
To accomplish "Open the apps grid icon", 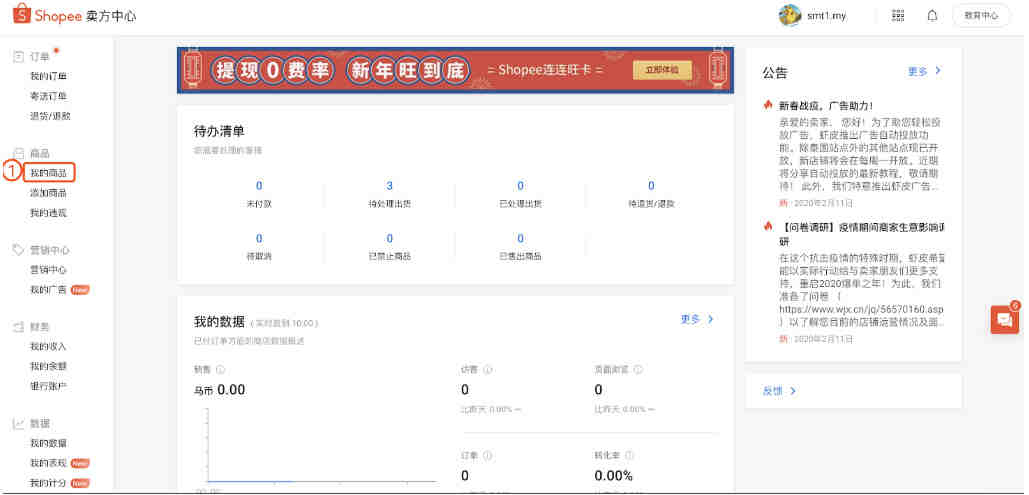I will (898, 16).
